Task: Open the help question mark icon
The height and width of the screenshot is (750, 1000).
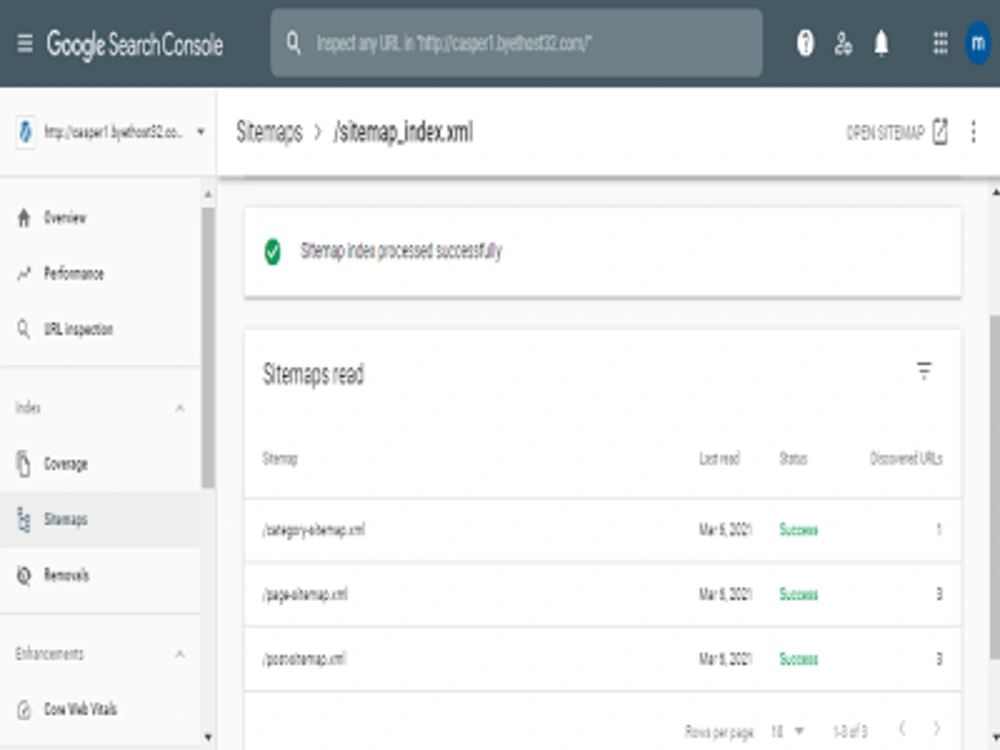Action: 805,43
